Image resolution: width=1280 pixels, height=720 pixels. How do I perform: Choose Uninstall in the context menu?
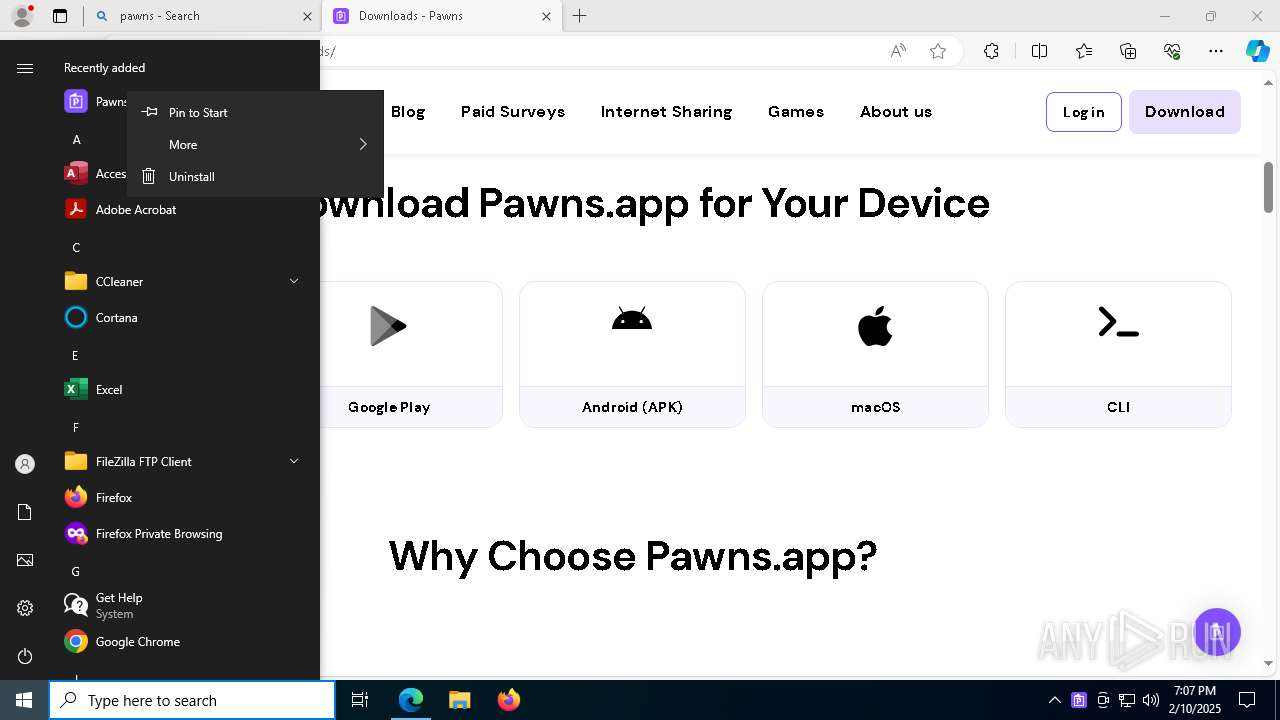(x=255, y=176)
